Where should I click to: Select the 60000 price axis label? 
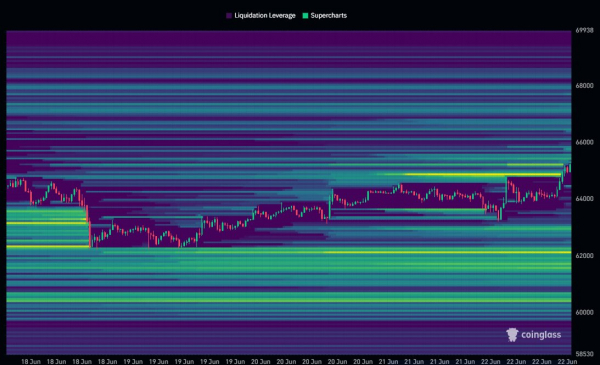coord(584,312)
